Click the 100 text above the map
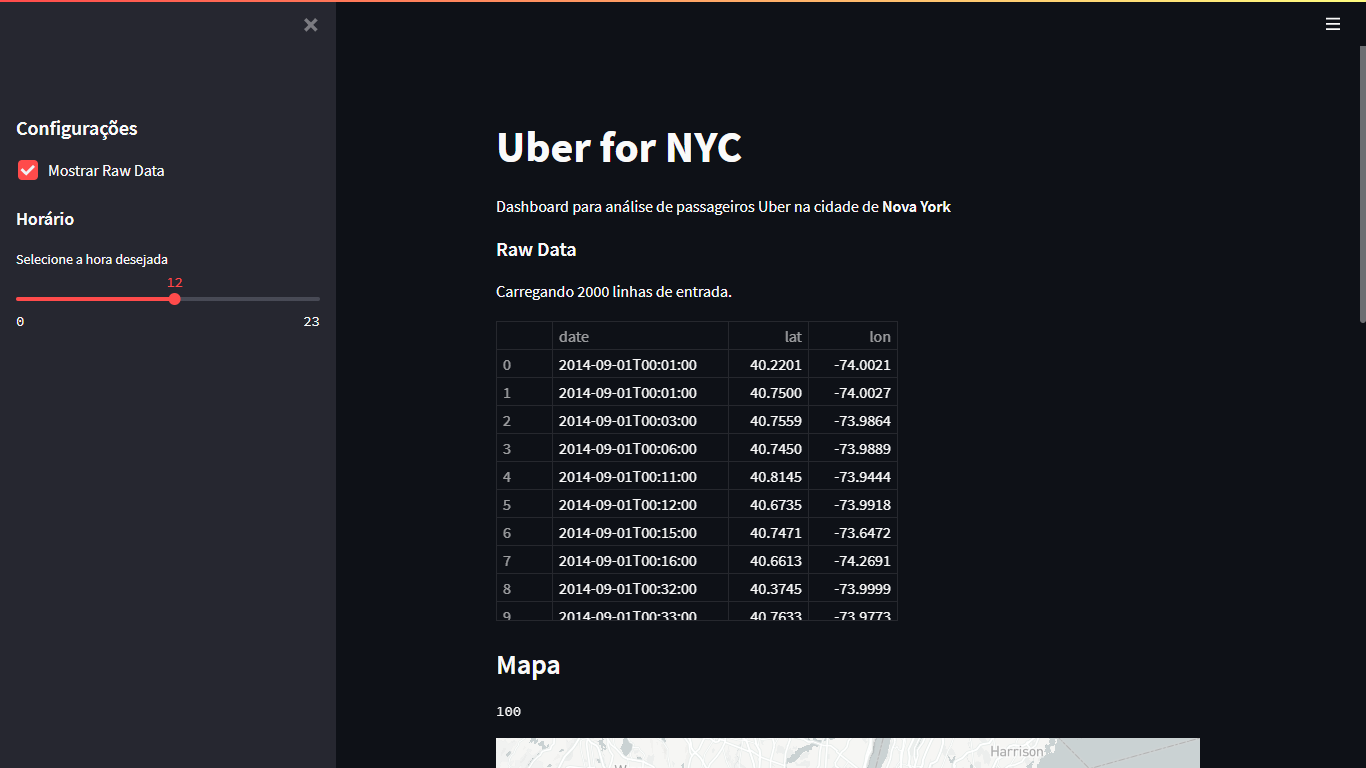Viewport: 1366px width, 768px height. click(508, 711)
